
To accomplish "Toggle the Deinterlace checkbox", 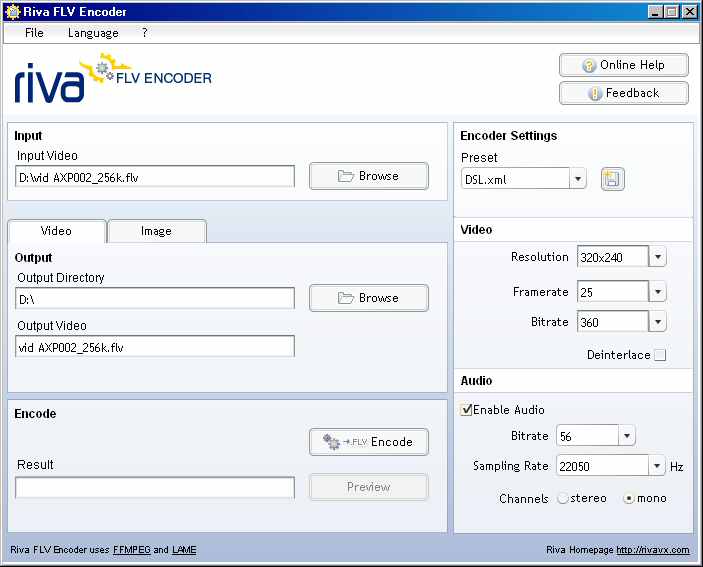I will point(660,355).
